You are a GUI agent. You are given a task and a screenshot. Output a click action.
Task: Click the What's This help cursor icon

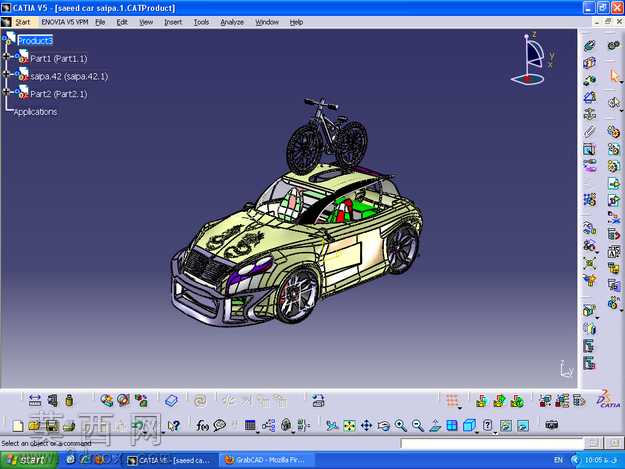[174, 426]
